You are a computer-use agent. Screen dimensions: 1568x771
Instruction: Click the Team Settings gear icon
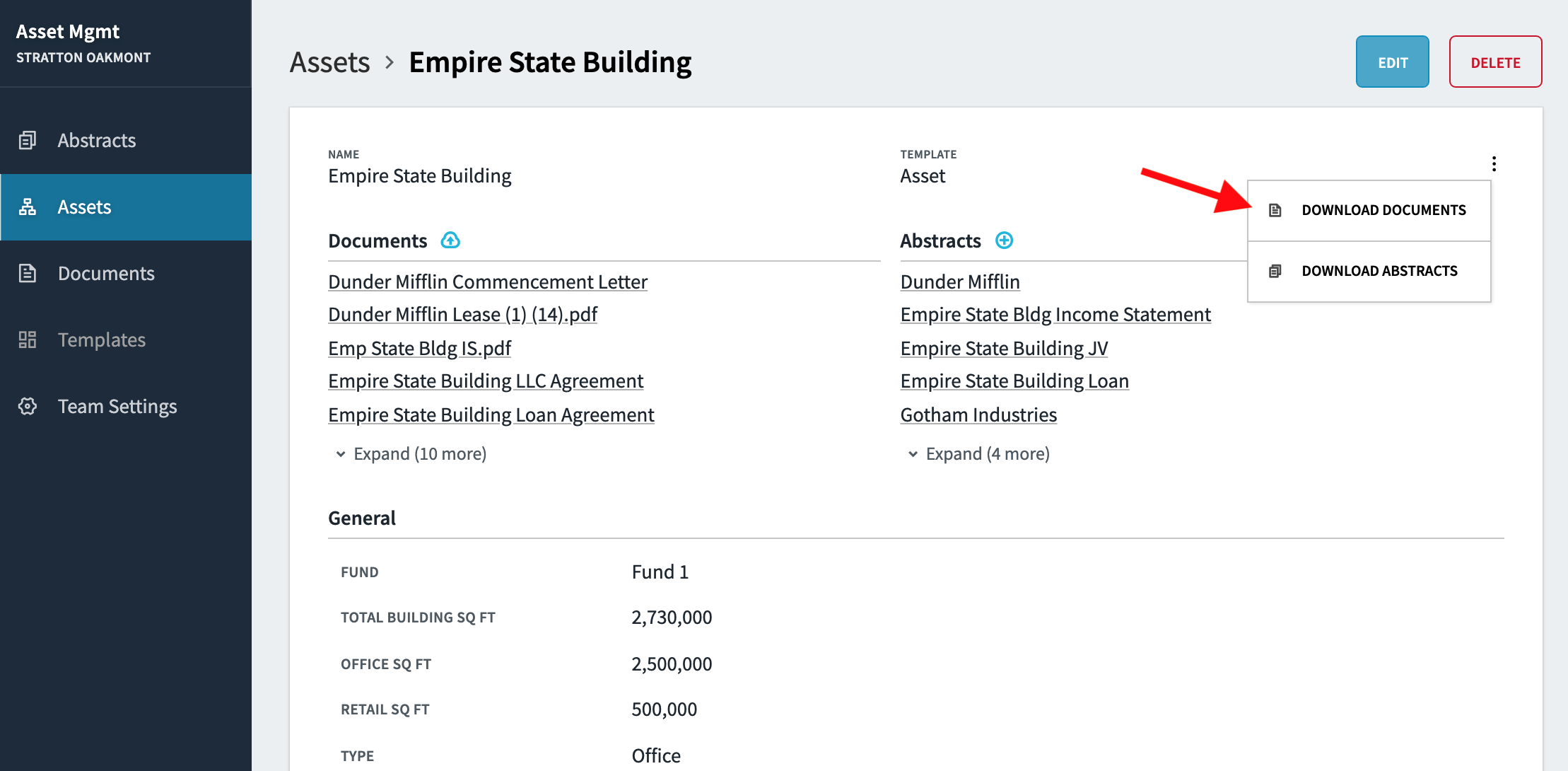click(x=28, y=406)
